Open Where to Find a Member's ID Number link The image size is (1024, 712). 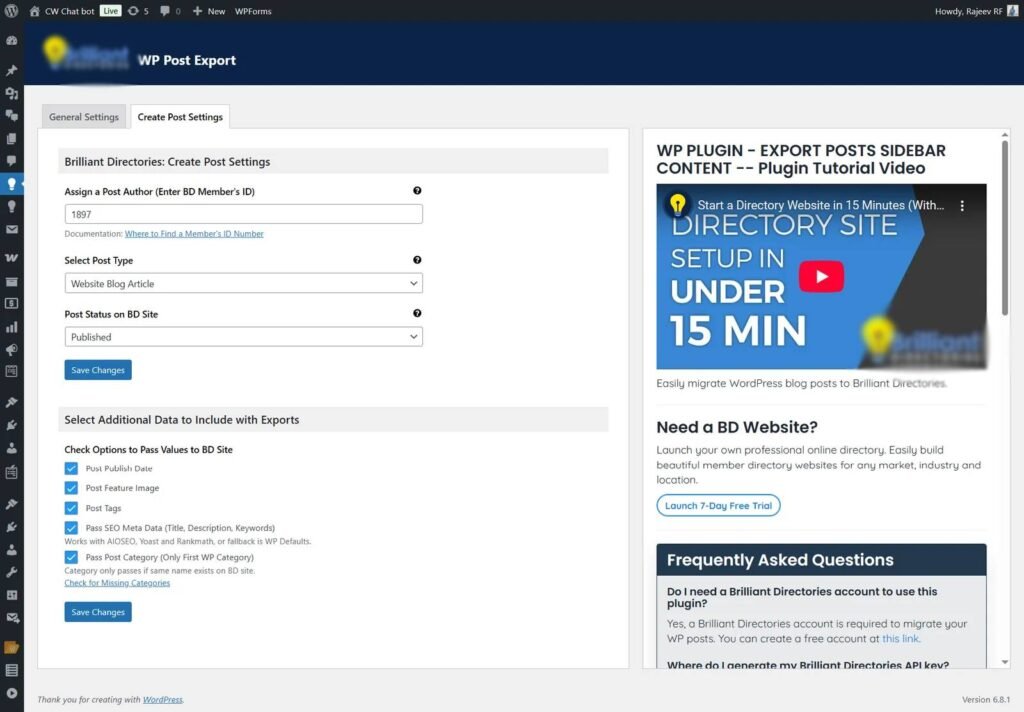point(194,234)
